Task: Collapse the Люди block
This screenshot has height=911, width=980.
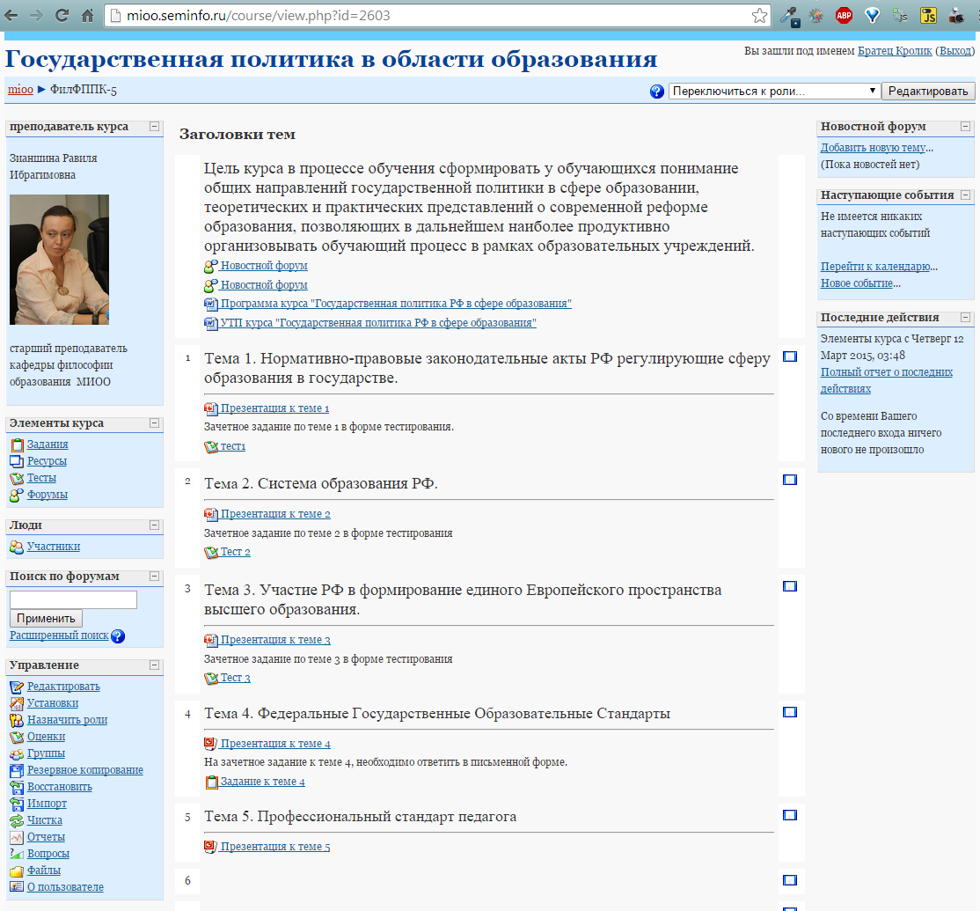Action: point(154,525)
